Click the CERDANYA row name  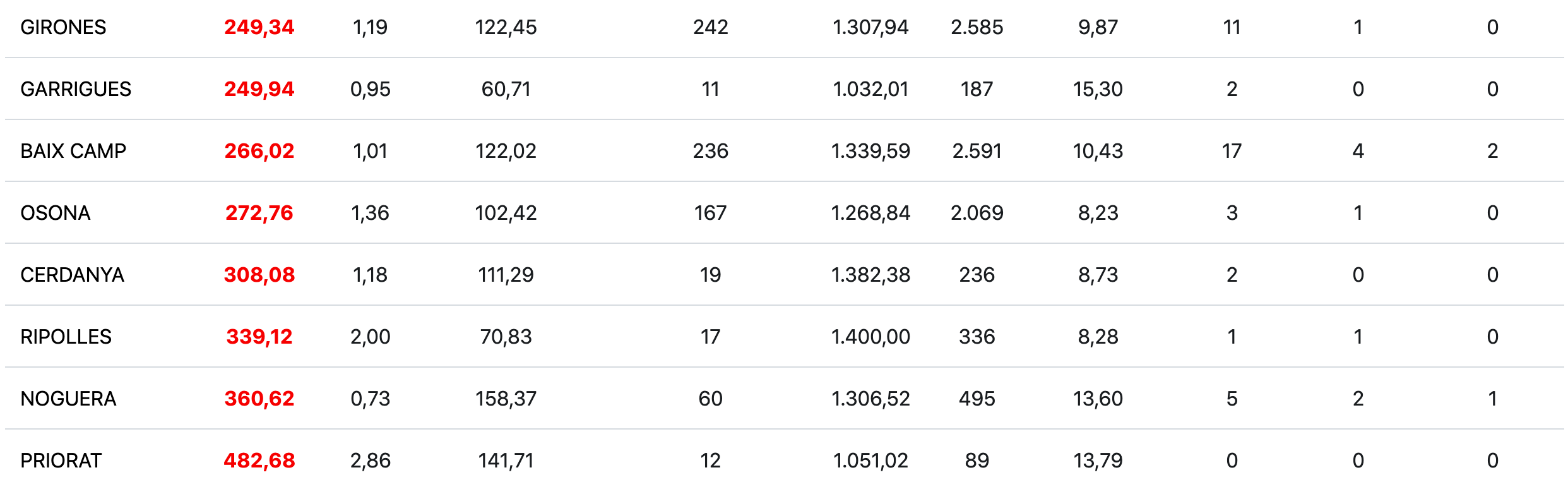(72, 275)
